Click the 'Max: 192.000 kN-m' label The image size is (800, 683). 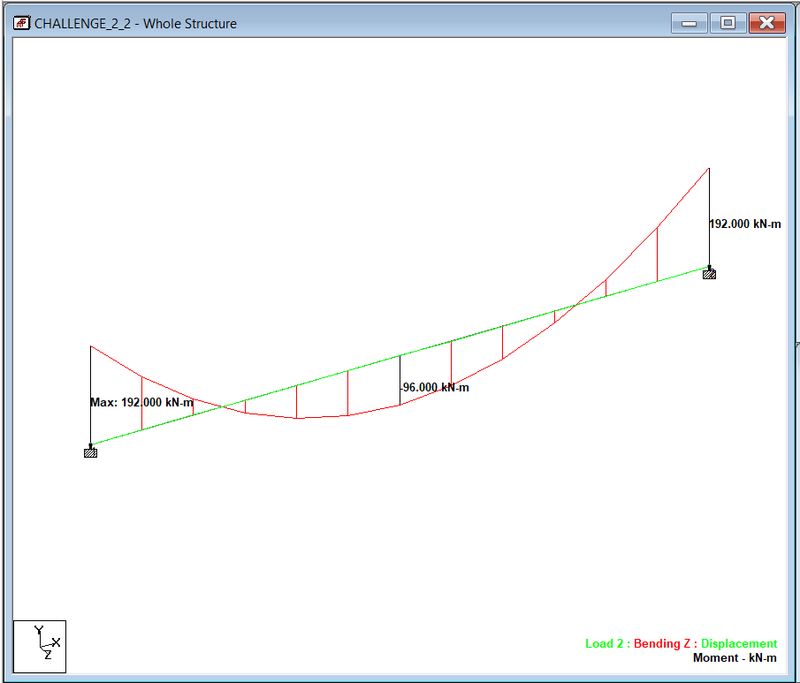click(142, 402)
